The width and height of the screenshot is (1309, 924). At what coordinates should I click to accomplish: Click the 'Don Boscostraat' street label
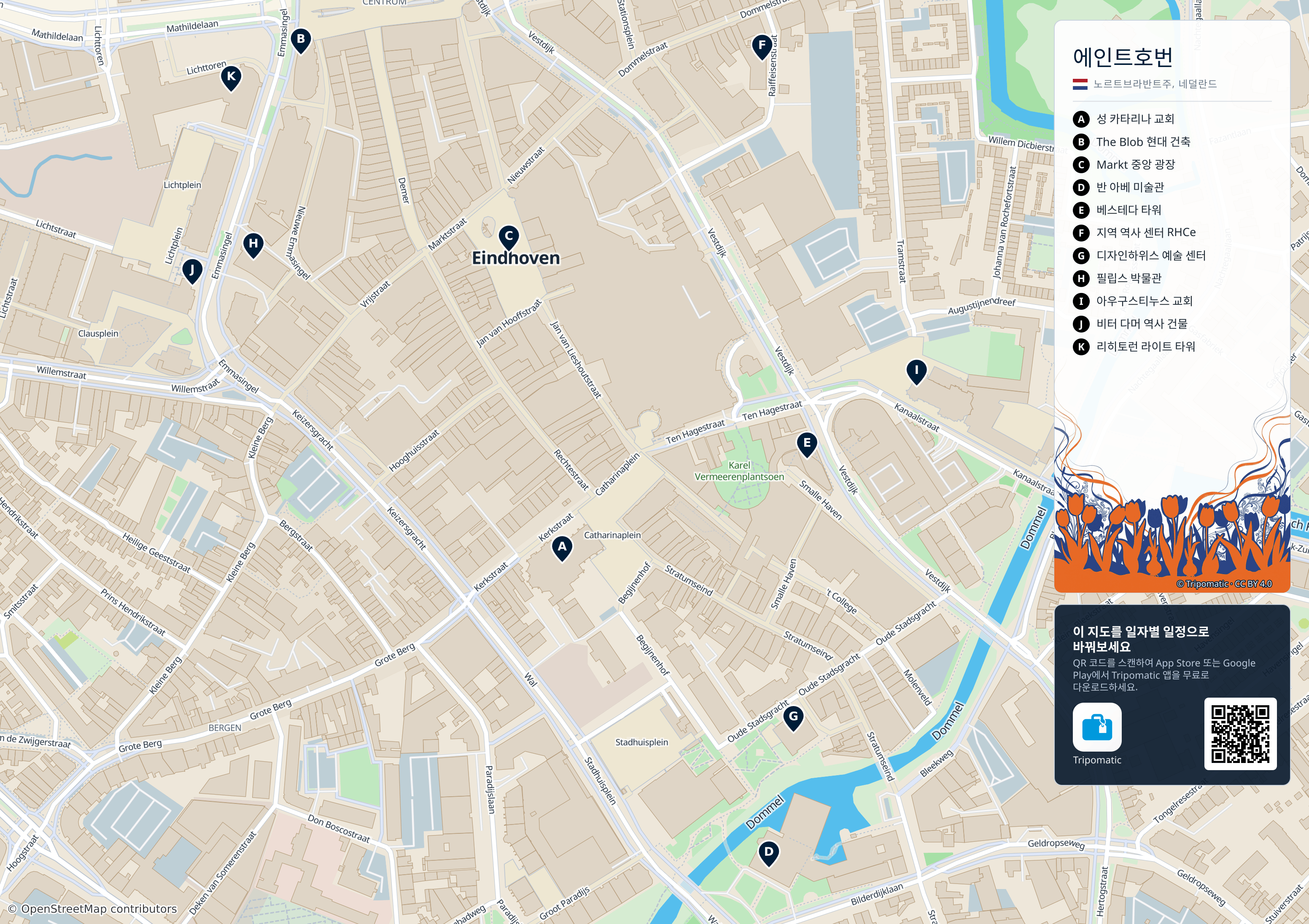tap(339, 829)
